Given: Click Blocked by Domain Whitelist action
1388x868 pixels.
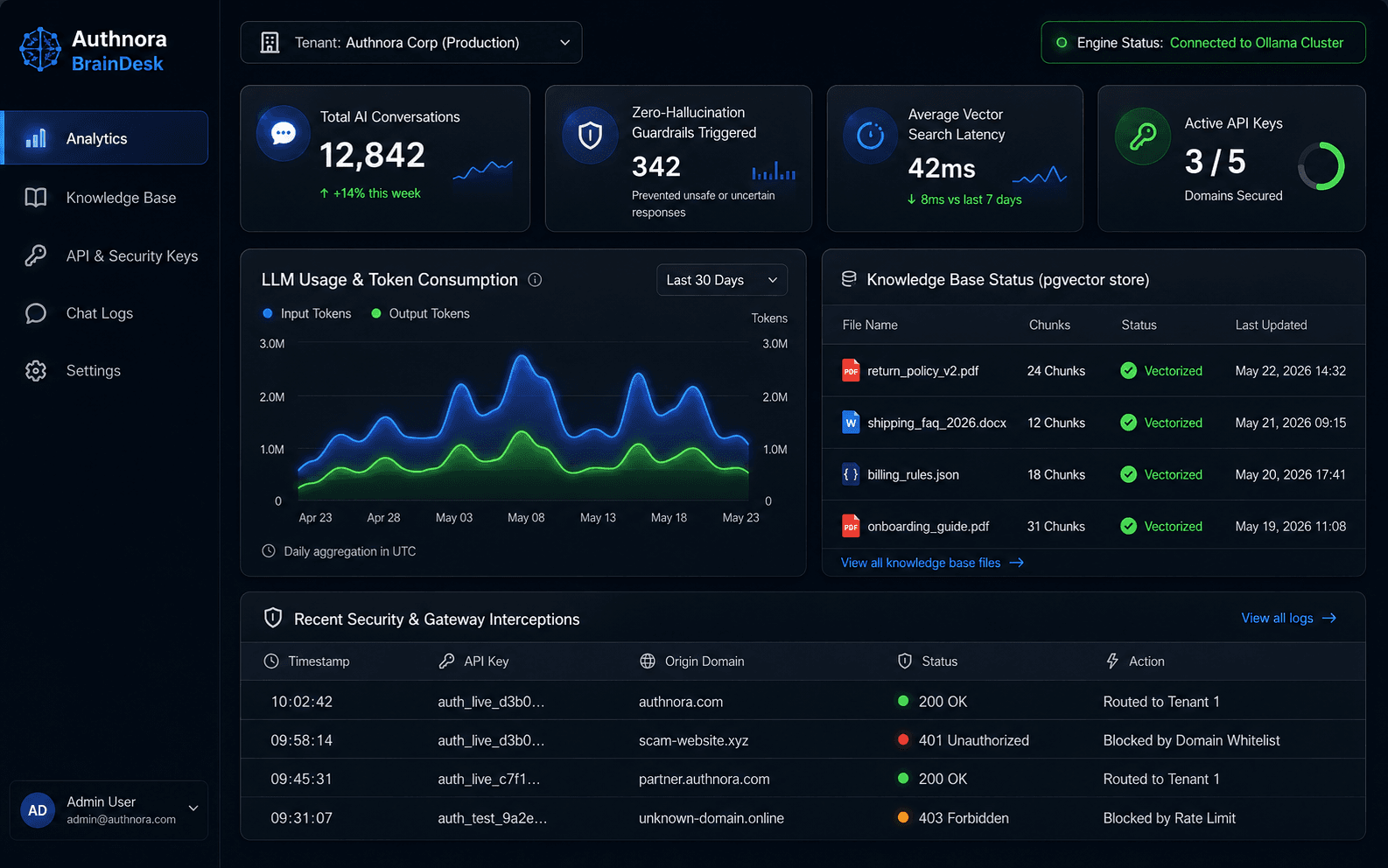Looking at the screenshot, I should click(1191, 740).
